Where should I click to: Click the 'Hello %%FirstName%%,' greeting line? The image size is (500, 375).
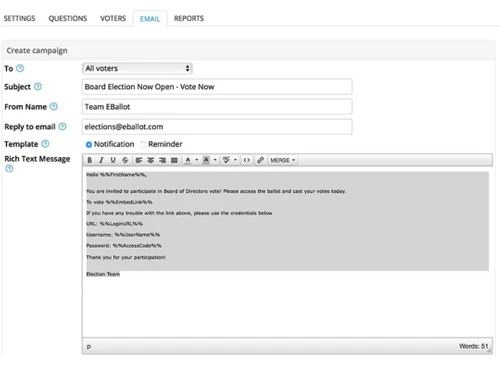116,175
